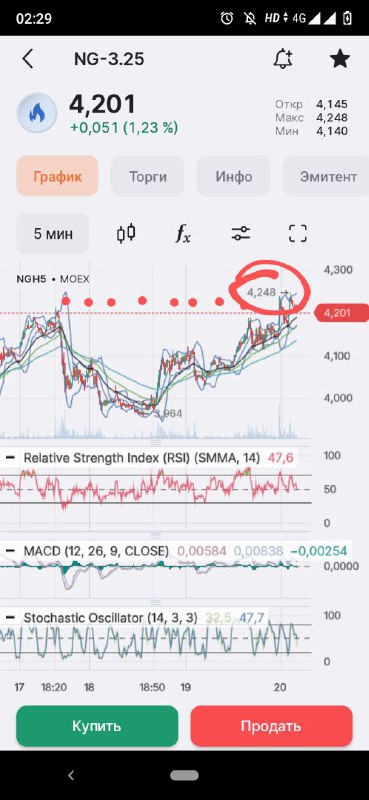369x800 pixels.
Task: Go back using the top-left arrow
Action: pyautogui.click(x=28, y=59)
